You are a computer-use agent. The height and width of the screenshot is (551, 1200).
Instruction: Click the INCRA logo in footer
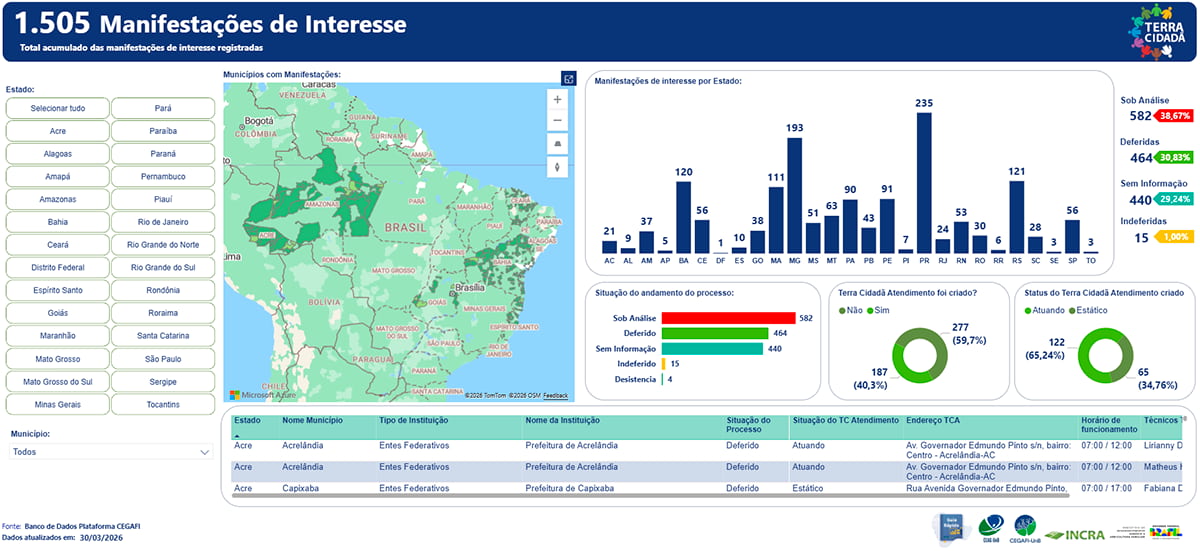(1076, 534)
